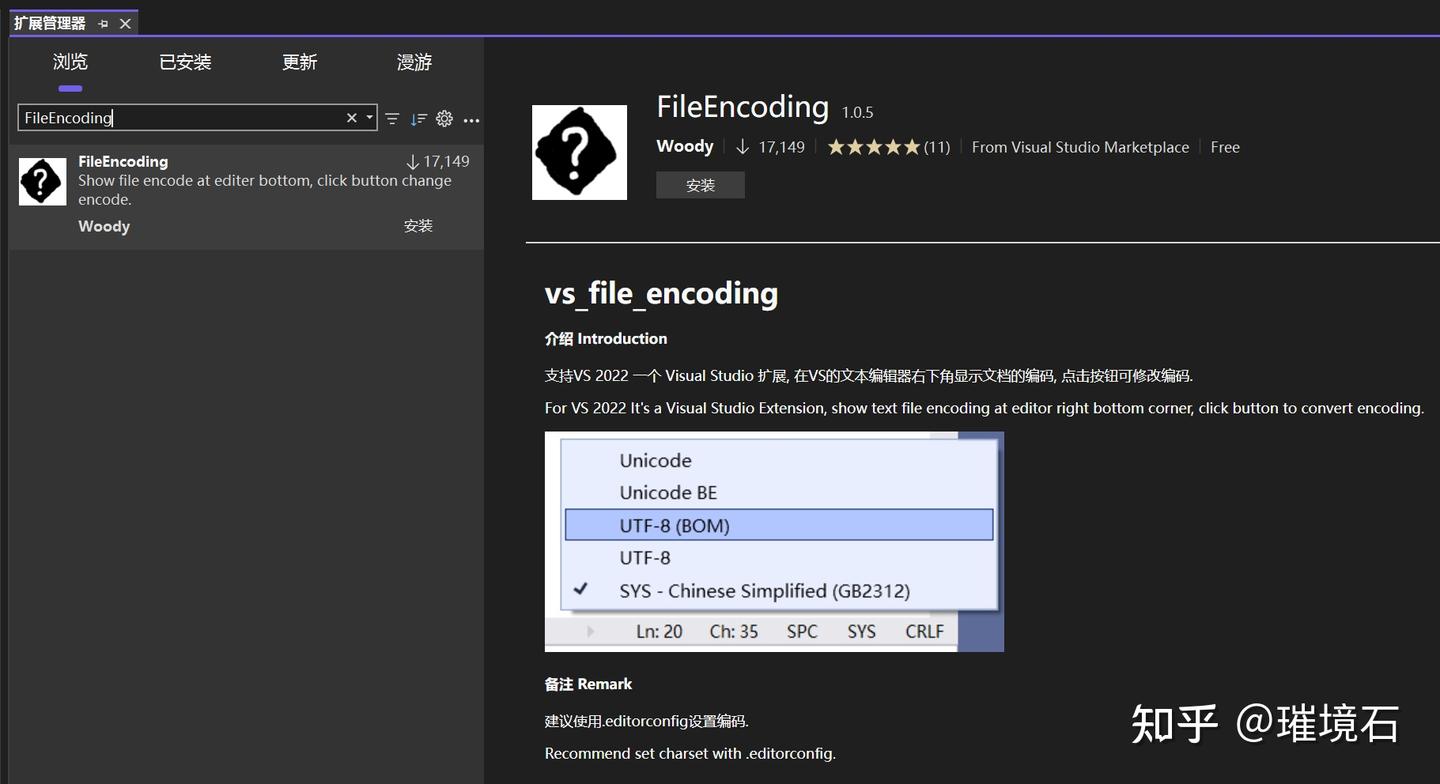Click the download arrow beside 17,149
The height and width of the screenshot is (784, 1440).
(x=741, y=146)
